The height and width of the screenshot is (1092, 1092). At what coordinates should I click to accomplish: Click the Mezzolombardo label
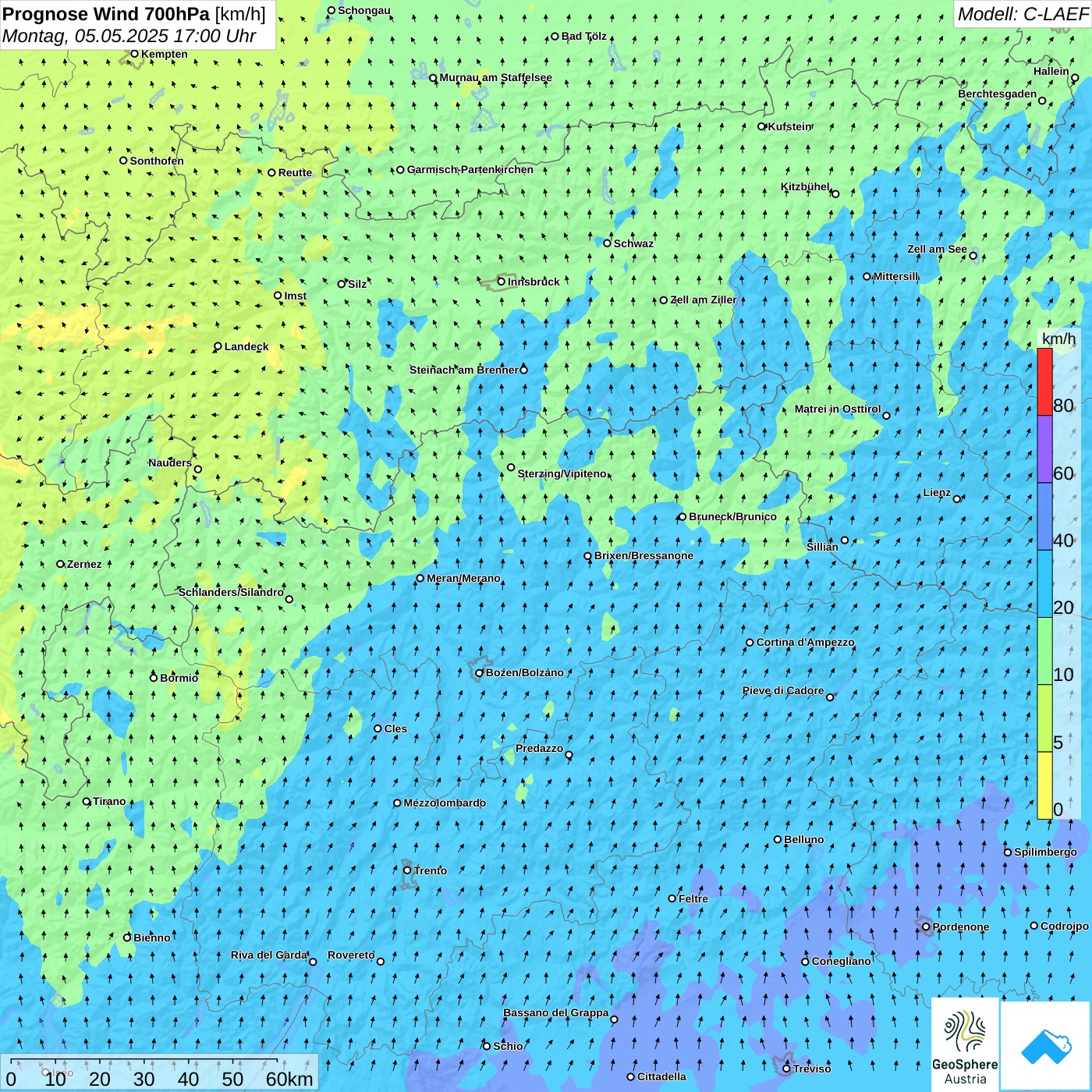coord(445,803)
